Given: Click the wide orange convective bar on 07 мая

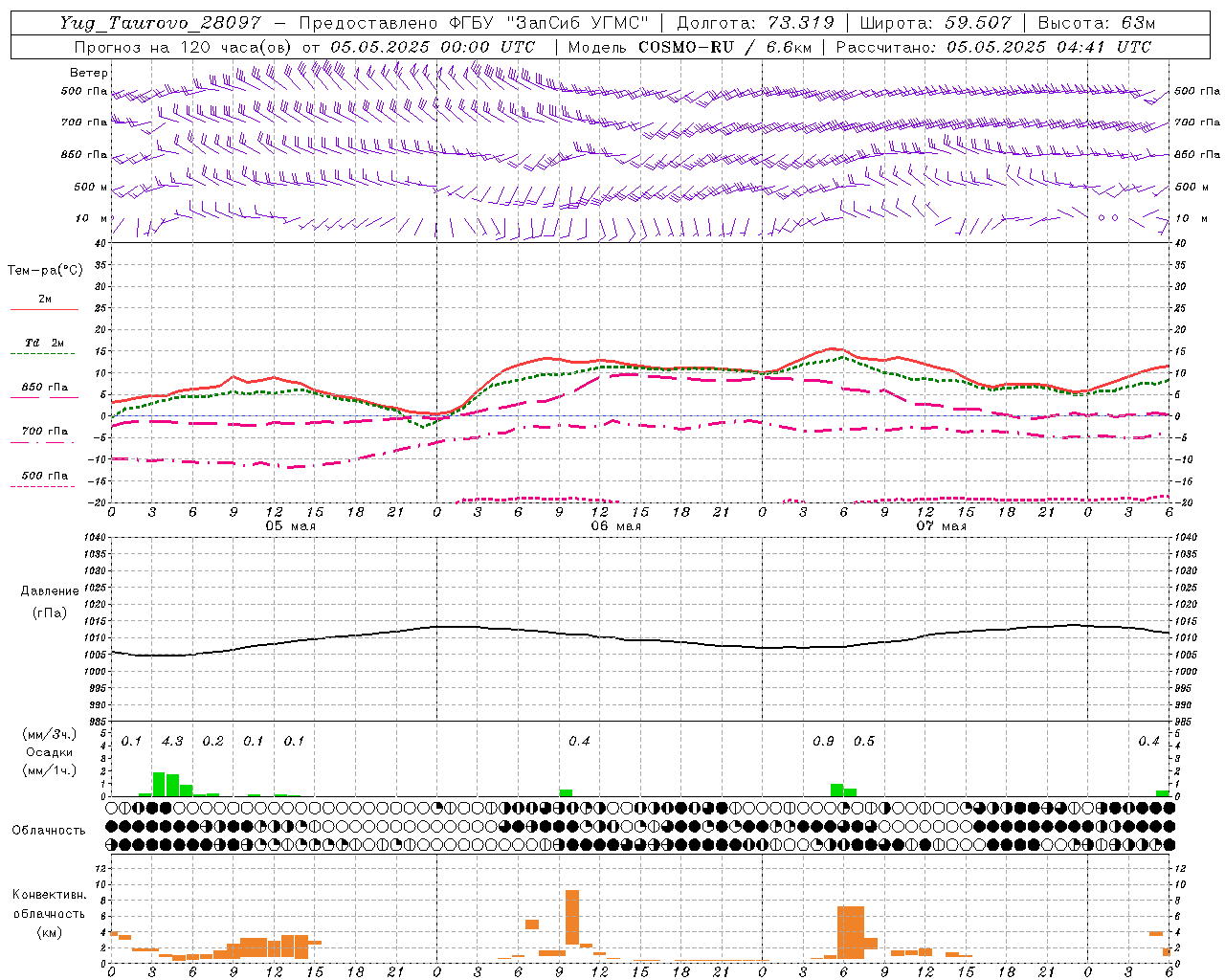Looking at the screenshot, I should coord(851,932).
